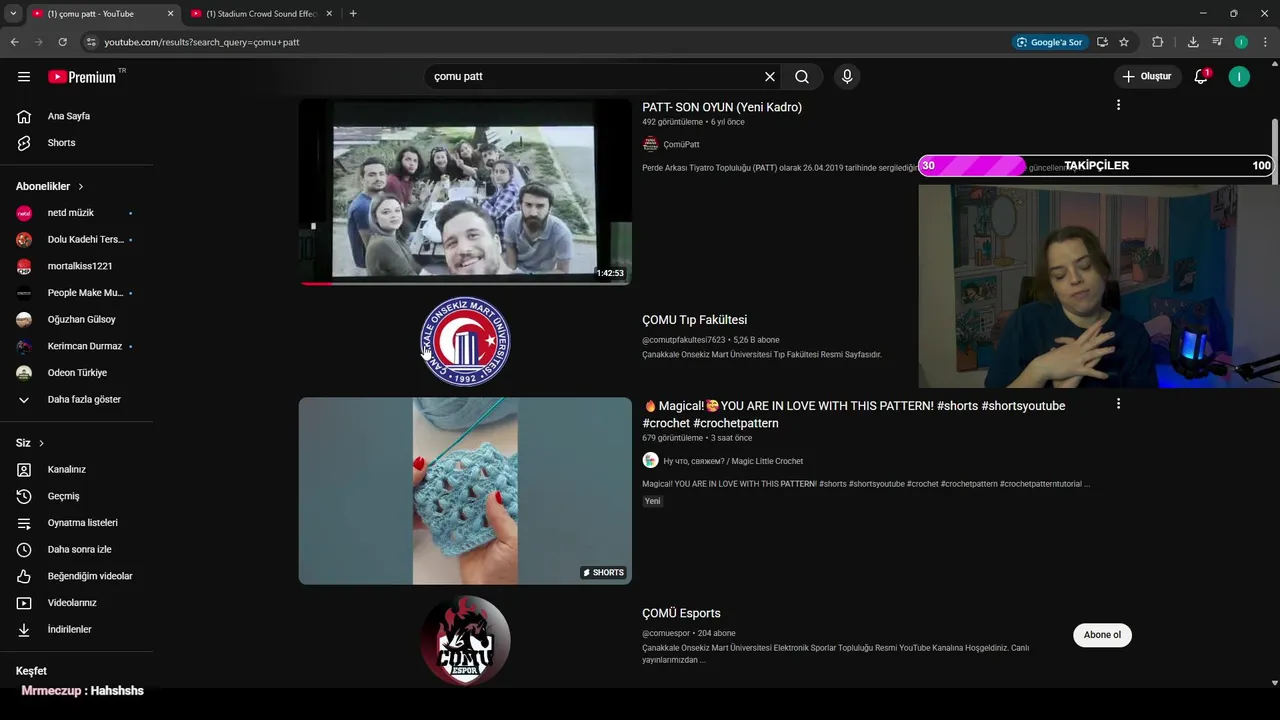Open ÇOMU Tıp Fakültesi round logo

pyautogui.click(x=465, y=341)
